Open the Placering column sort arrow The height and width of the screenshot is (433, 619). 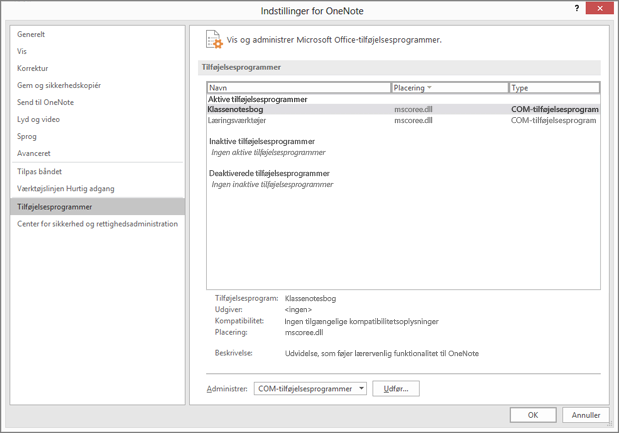point(430,87)
